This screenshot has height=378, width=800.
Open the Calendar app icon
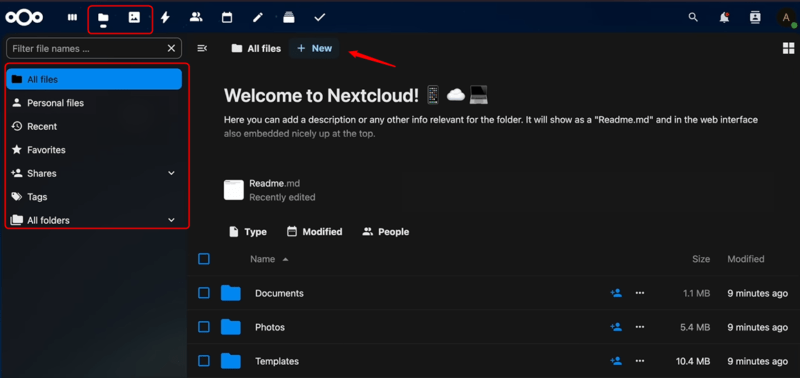coord(227,17)
